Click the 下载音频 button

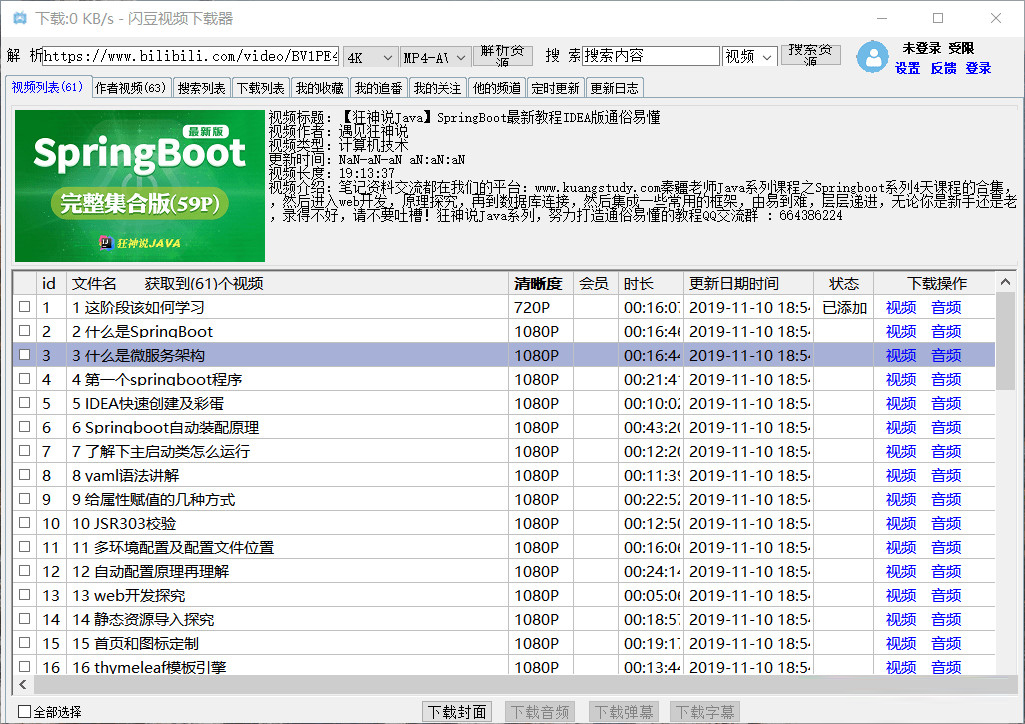(x=540, y=712)
